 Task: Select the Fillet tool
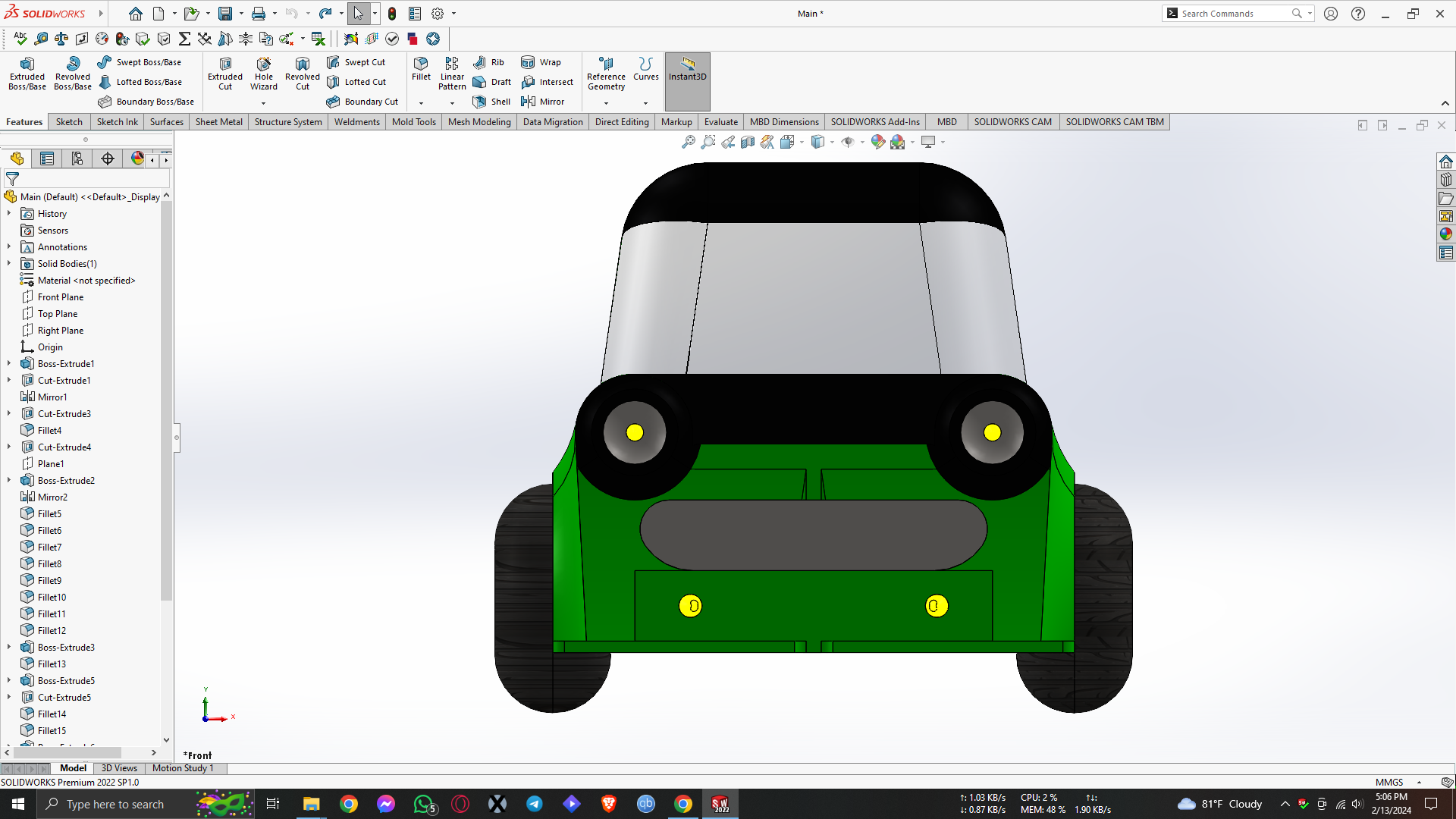[421, 68]
